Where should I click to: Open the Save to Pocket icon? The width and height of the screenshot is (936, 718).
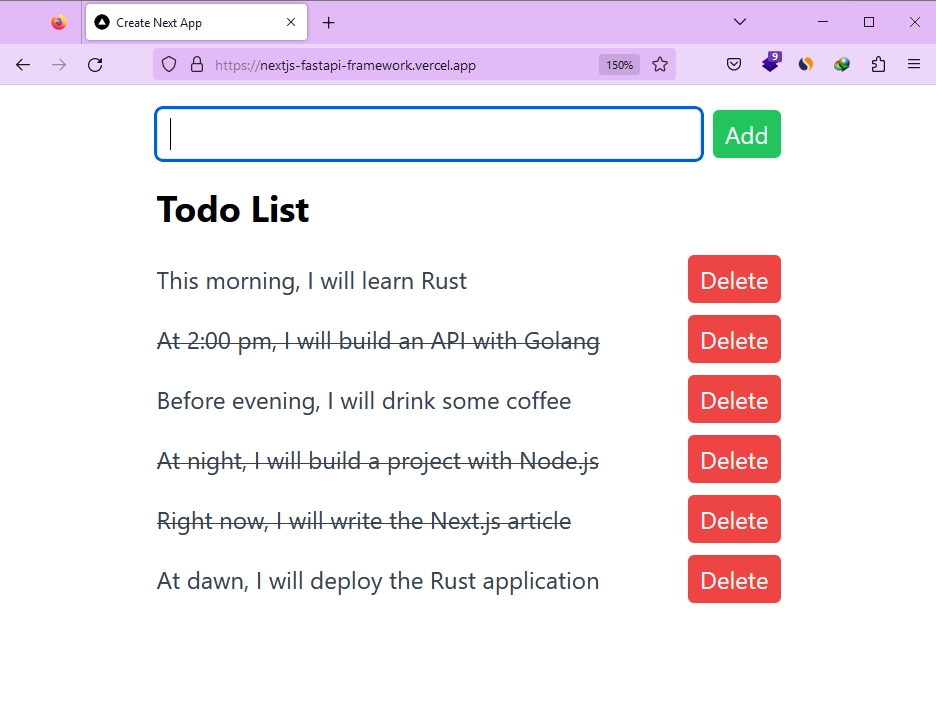[733, 64]
